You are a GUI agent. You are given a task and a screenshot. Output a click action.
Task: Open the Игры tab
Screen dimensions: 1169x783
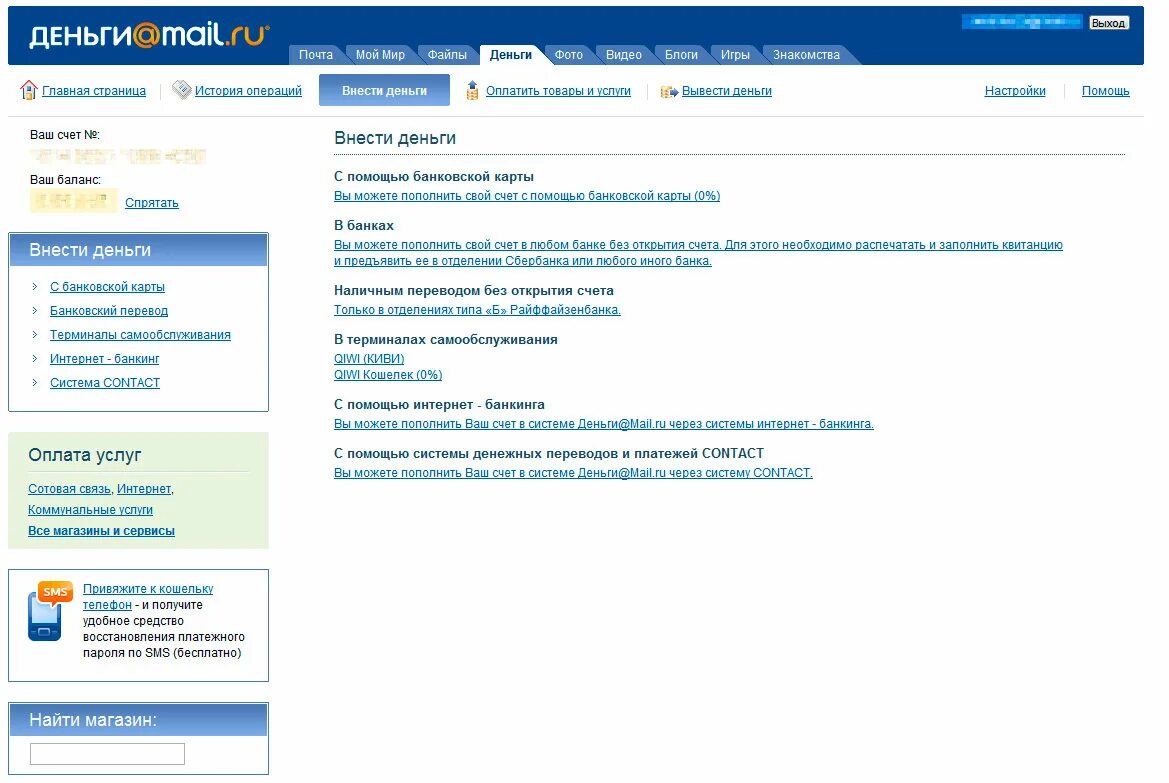tap(735, 54)
